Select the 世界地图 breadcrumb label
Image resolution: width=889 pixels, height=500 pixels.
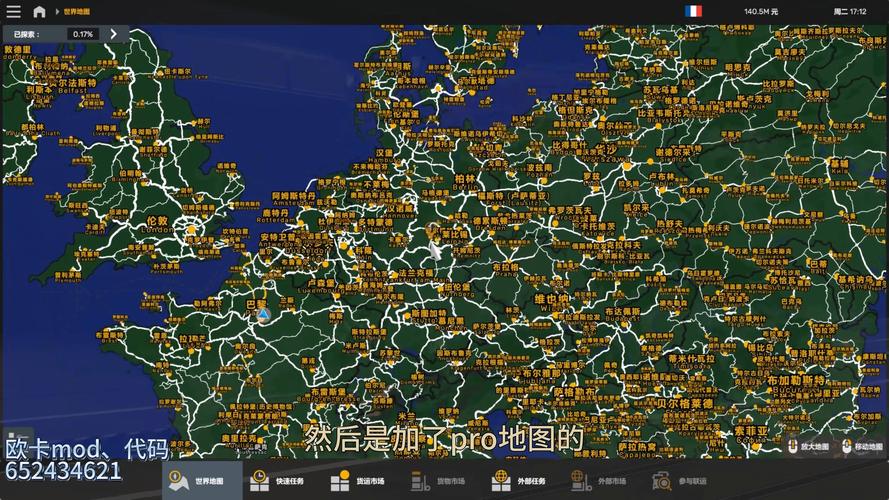[x=77, y=11]
